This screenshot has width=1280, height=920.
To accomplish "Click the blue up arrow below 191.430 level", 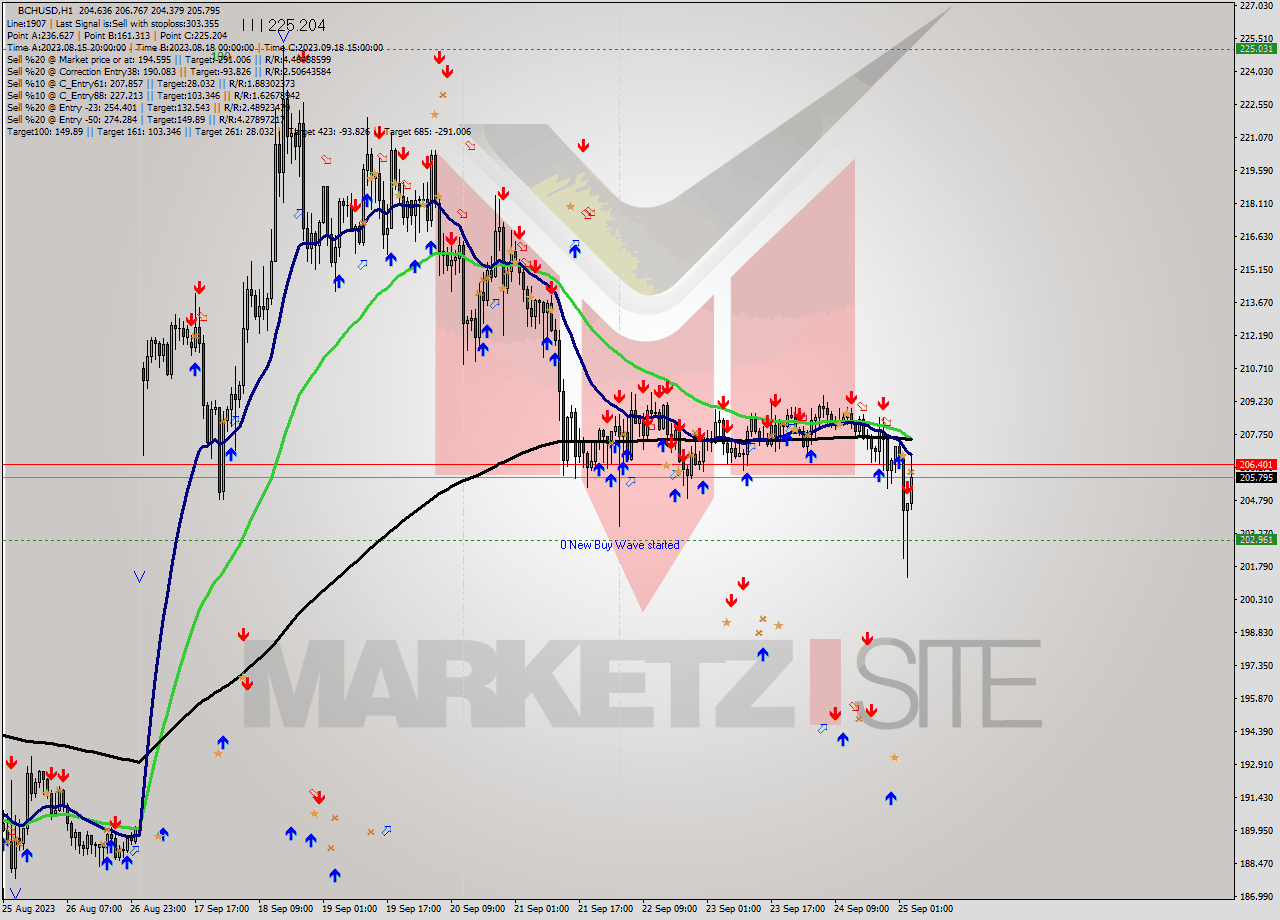I will pyautogui.click(x=891, y=798).
